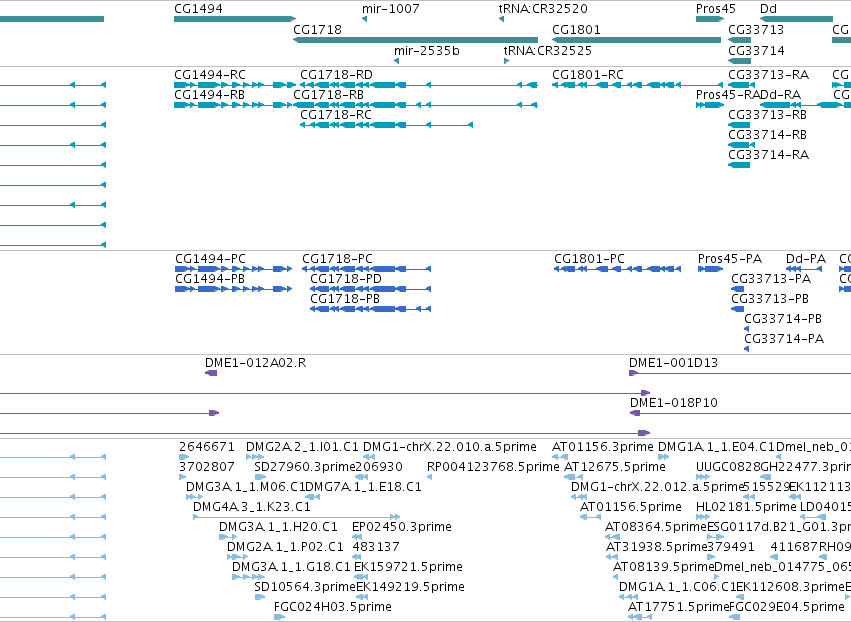The height and width of the screenshot is (622, 851).
Task: Click the CG33714-PB protein arrow
Action: [747, 329]
